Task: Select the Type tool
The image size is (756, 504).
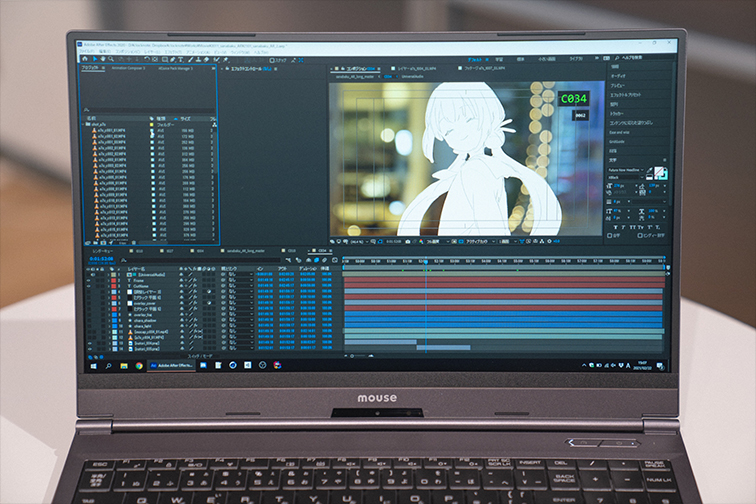Action: tap(181, 59)
